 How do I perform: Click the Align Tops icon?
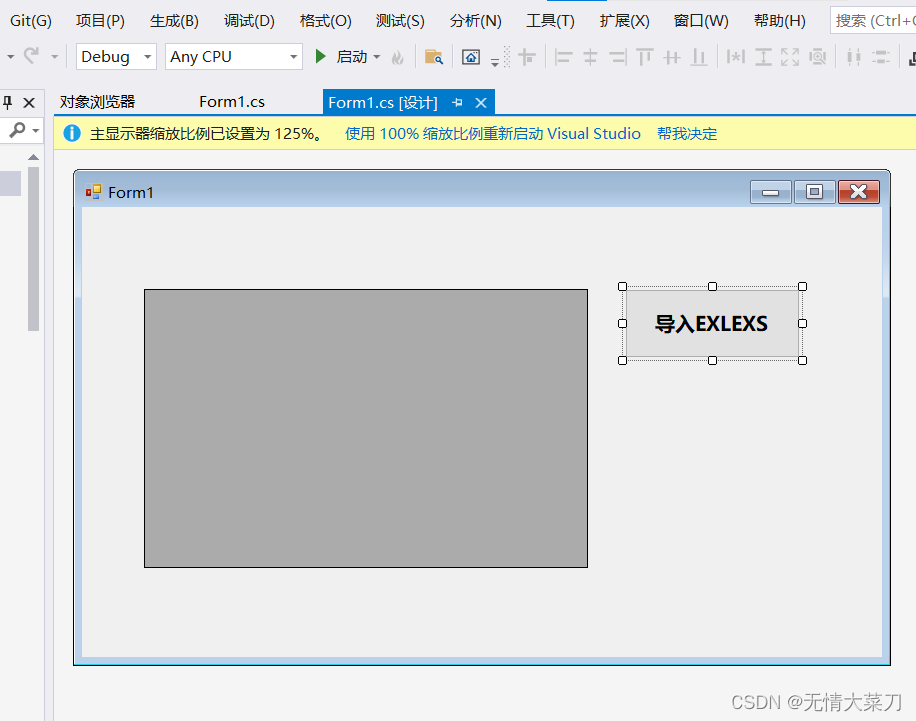pos(644,57)
